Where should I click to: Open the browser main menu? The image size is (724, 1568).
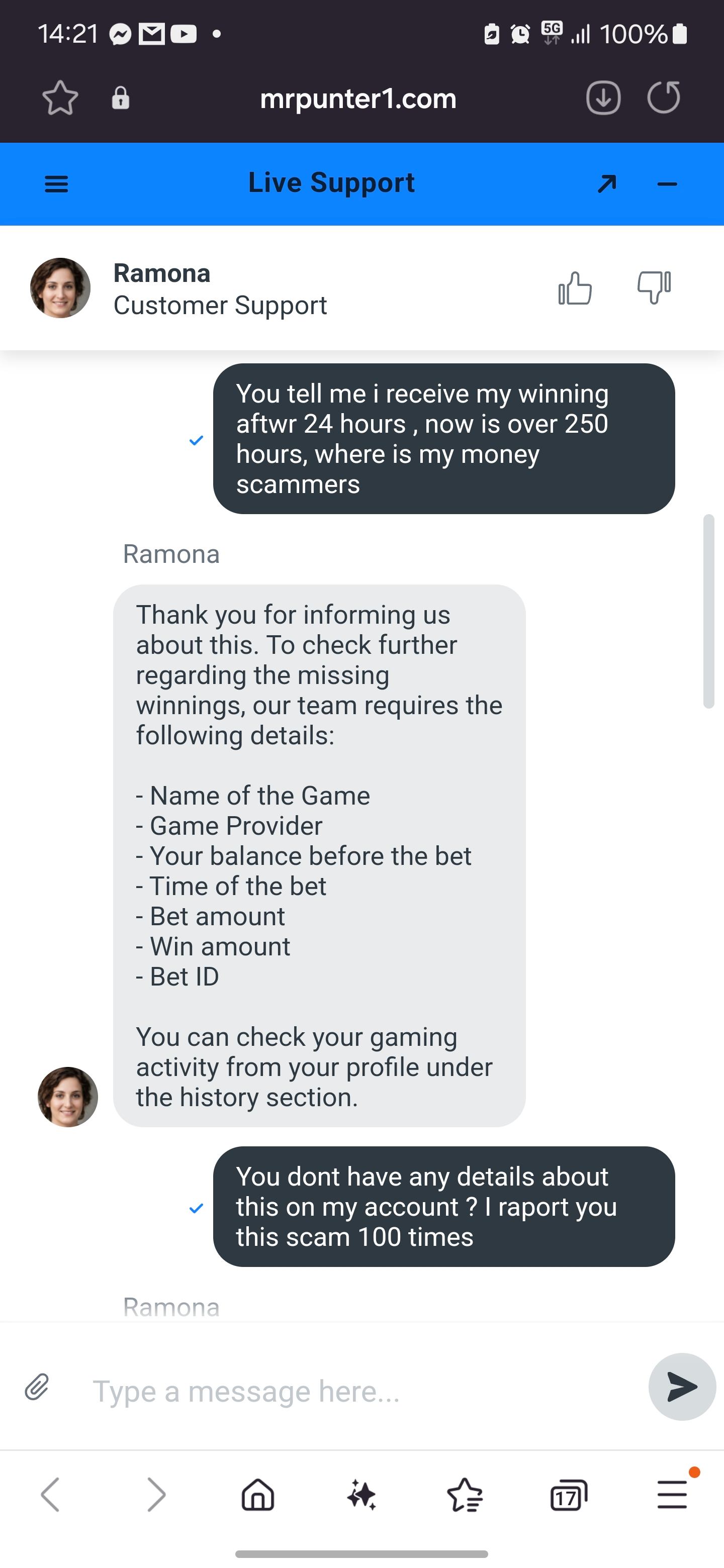[672, 1495]
